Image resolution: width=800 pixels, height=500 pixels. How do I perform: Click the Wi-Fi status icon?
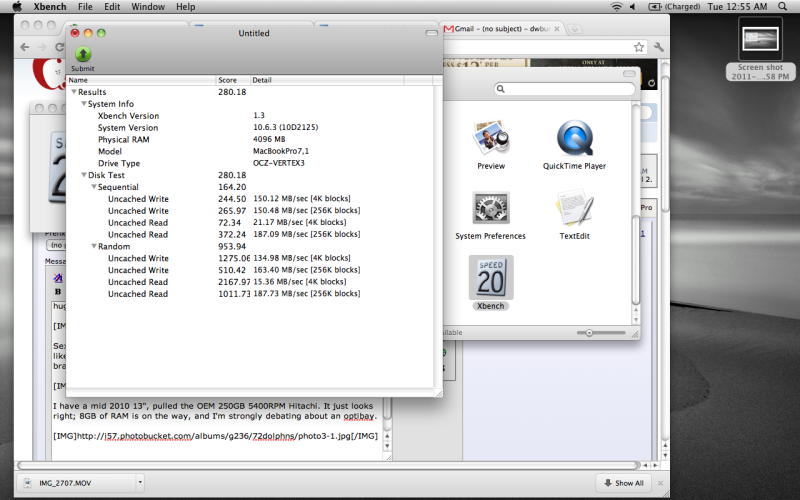click(x=616, y=7)
